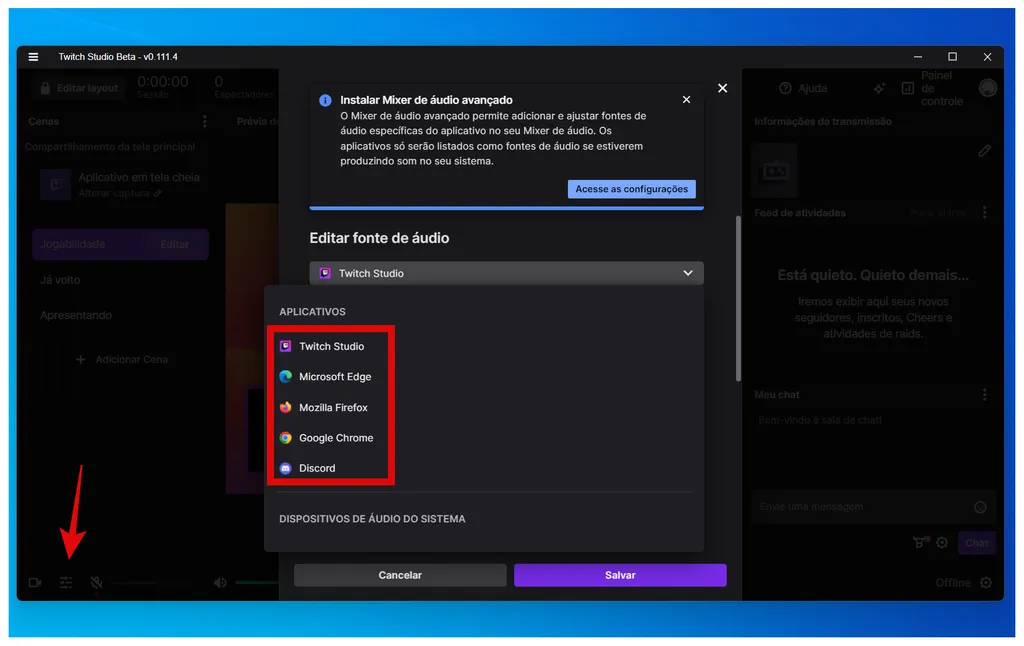Screen dimensions: 1024x646
Task: Click the Discord icon in the applications list
Action: click(288, 468)
